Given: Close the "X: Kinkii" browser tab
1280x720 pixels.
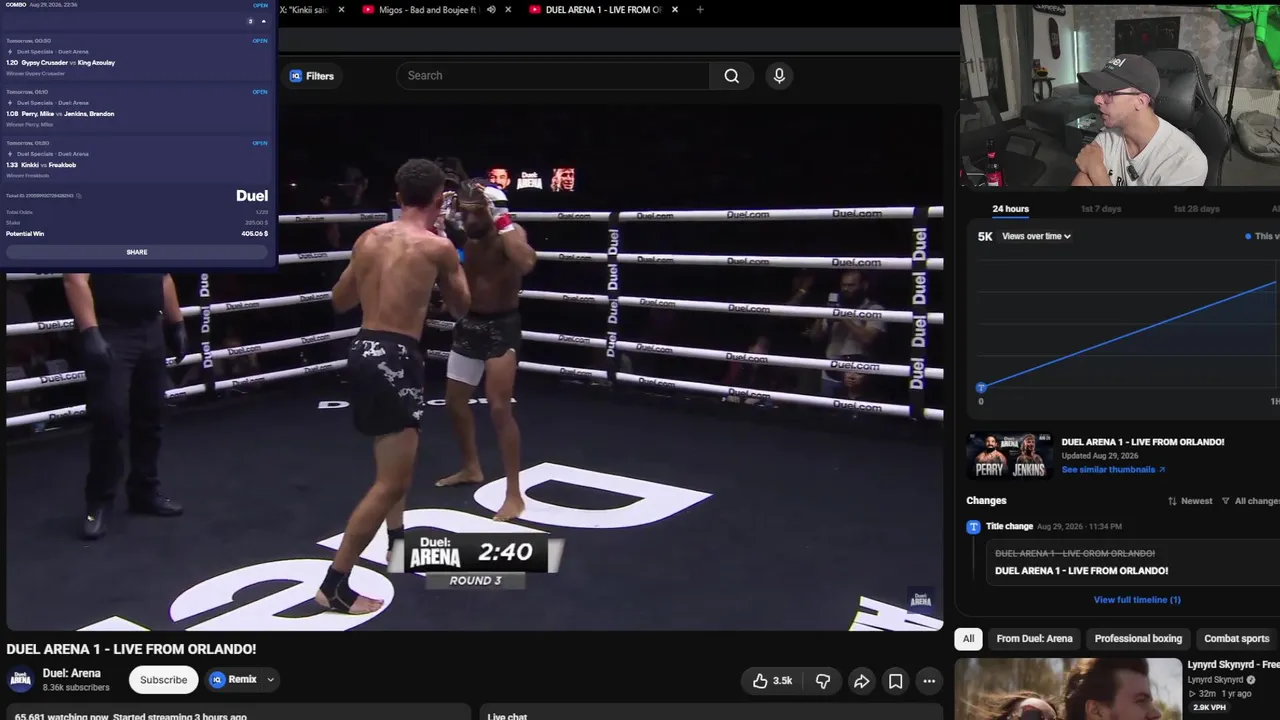Looking at the screenshot, I should click(341, 10).
